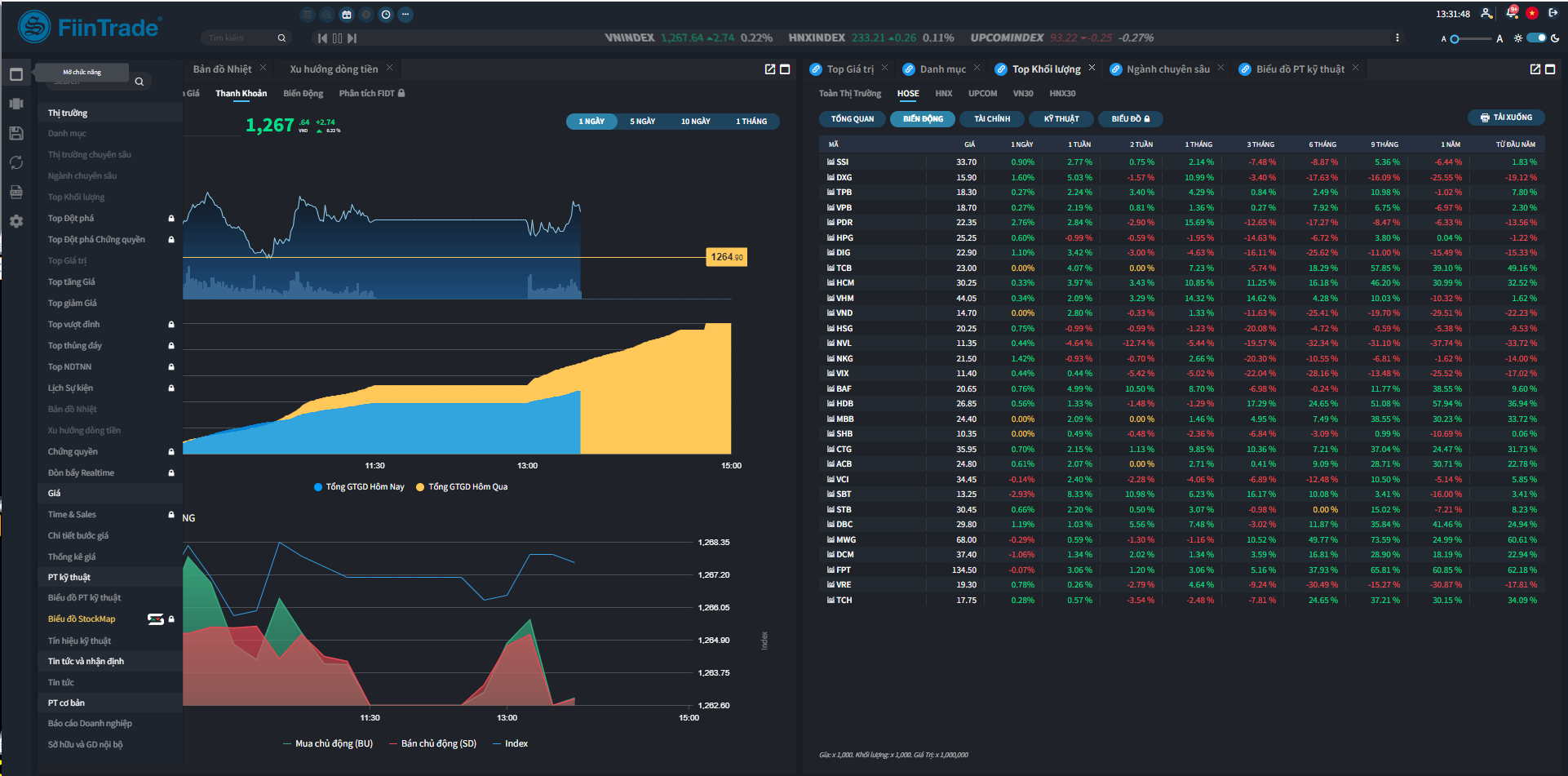Screen dimensions: 1568x776
Task: Open the Danh mục tab
Action: 943,69
